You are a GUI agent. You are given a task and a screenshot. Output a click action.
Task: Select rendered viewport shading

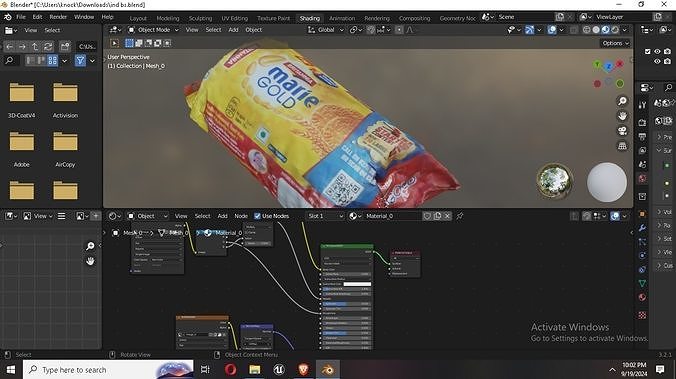point(615,30)
